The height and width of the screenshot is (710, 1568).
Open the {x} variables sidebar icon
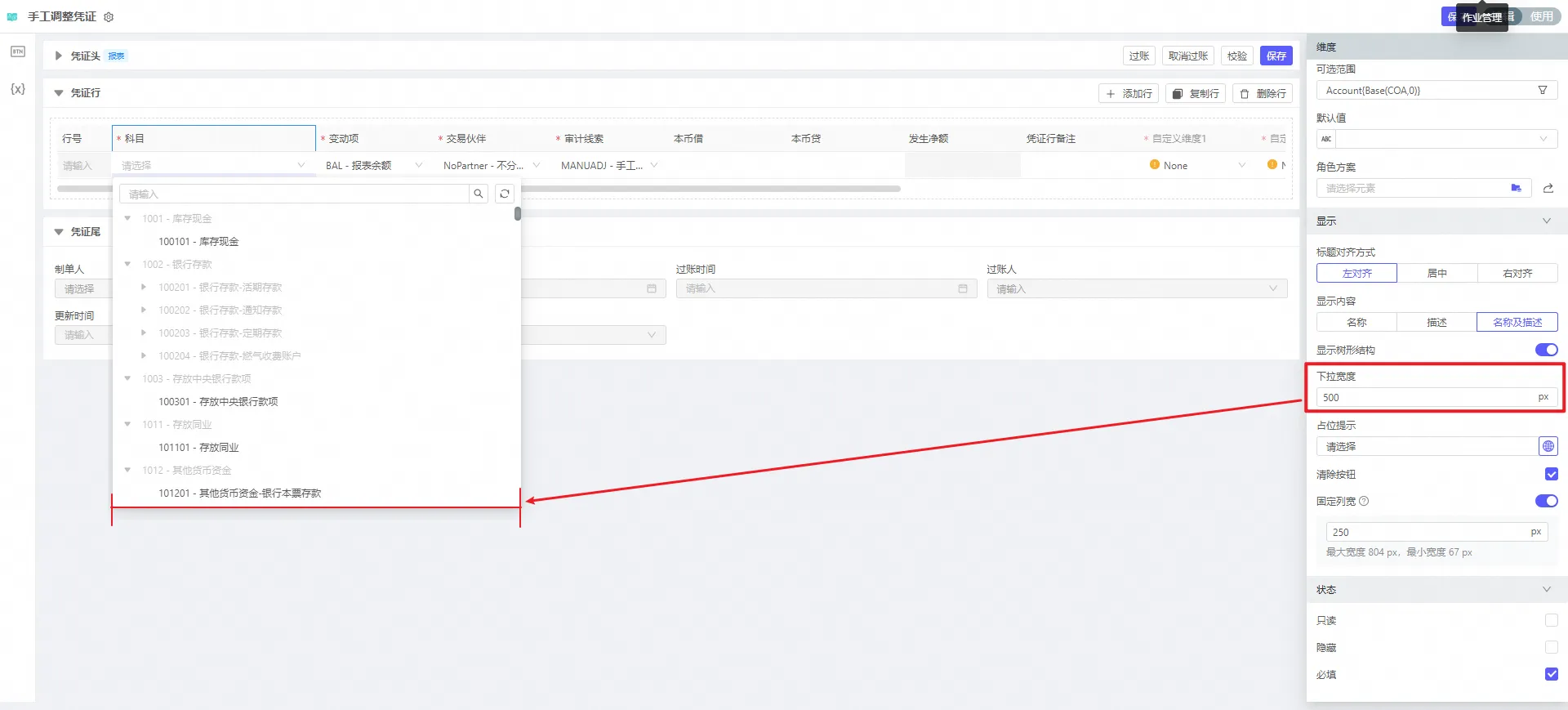click(x=17, y=88)
